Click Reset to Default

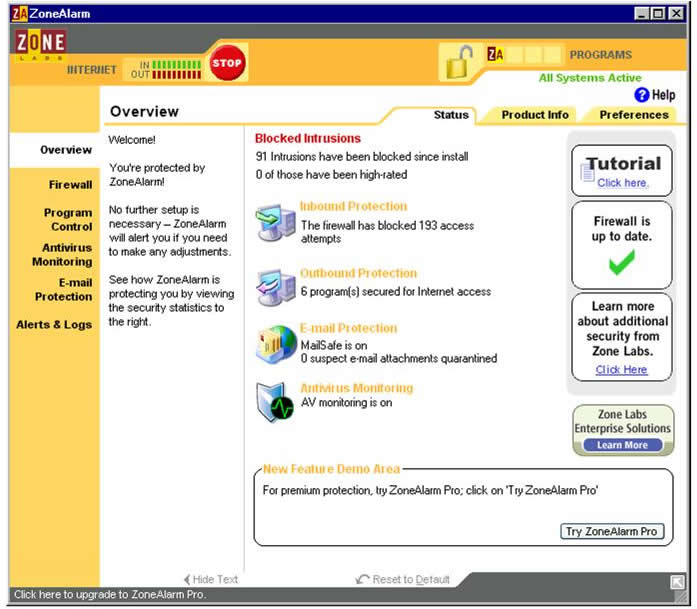coord(403,579)
